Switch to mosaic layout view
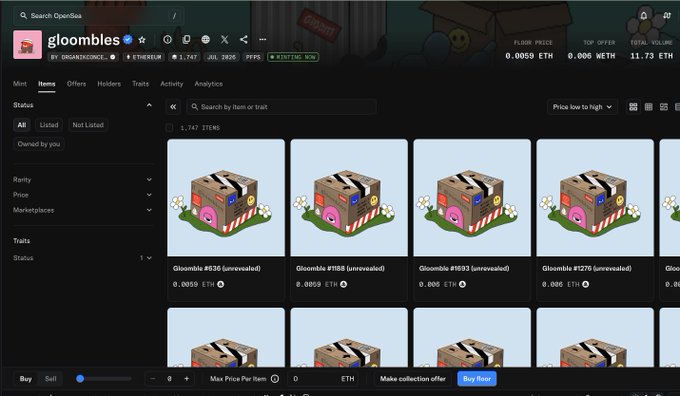The image size is (680, 396). 664,107
